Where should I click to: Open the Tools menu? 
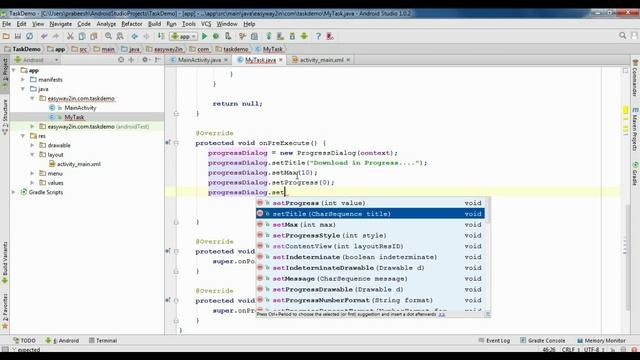[189, 24]
